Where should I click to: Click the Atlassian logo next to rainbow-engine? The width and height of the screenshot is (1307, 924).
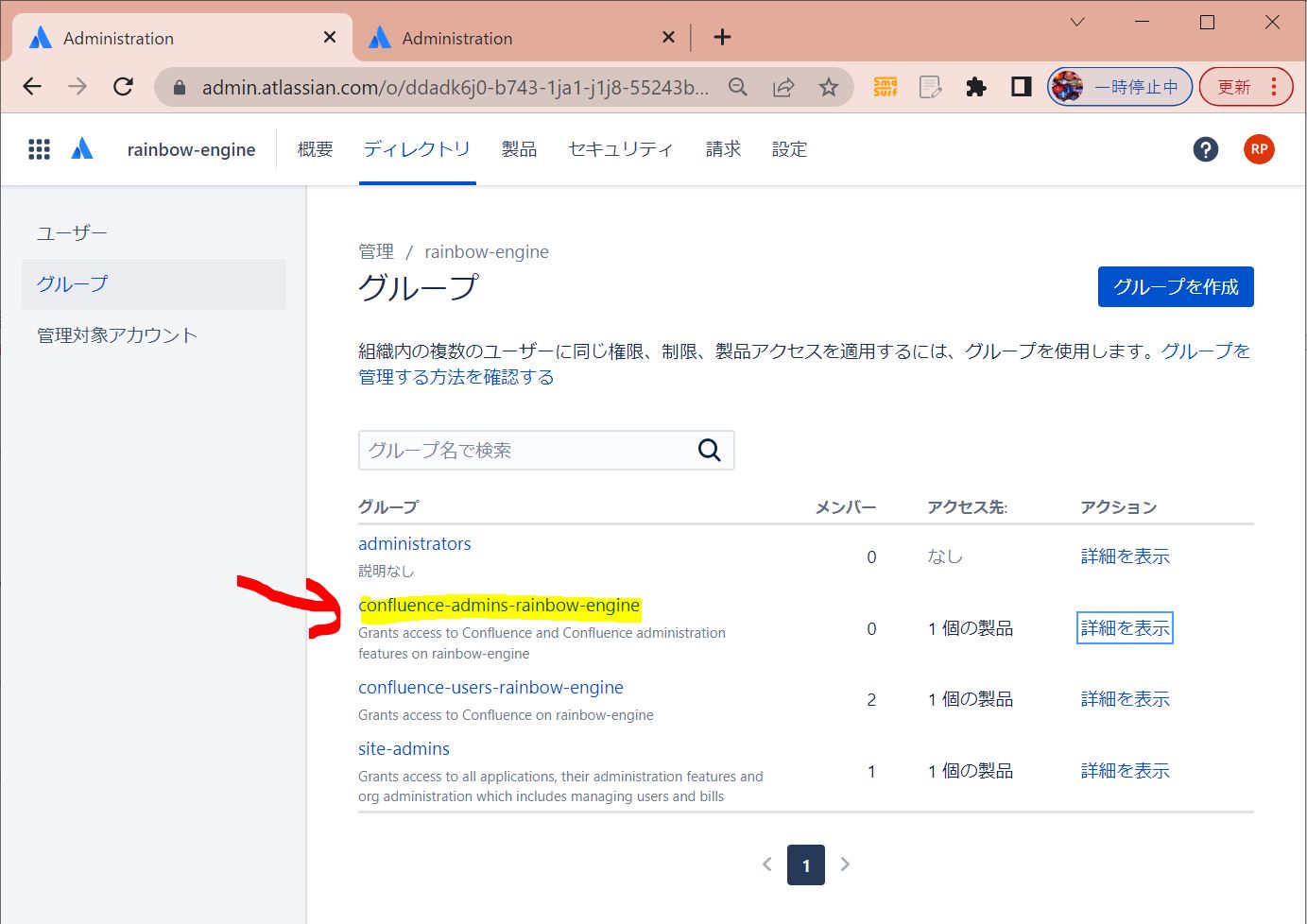click(x=82, y=149)
